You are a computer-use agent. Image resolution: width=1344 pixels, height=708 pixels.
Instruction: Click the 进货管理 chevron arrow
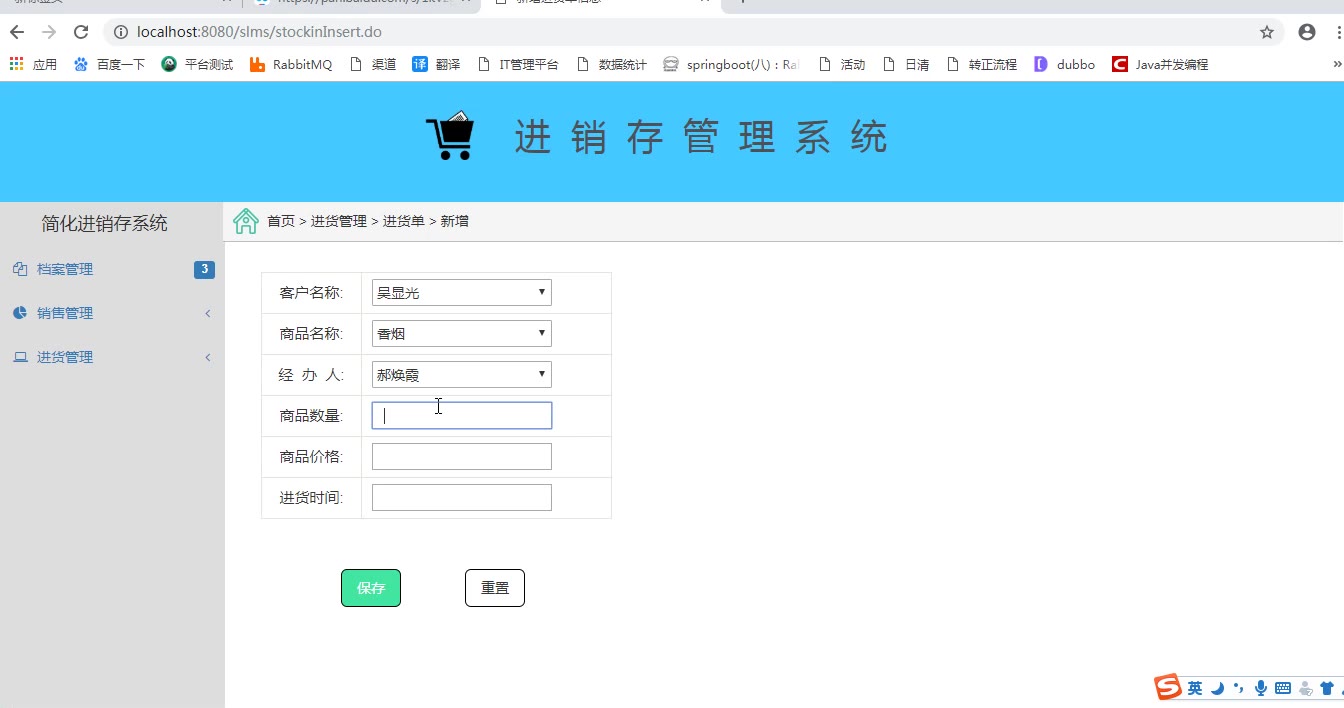(x=208, y=357)
